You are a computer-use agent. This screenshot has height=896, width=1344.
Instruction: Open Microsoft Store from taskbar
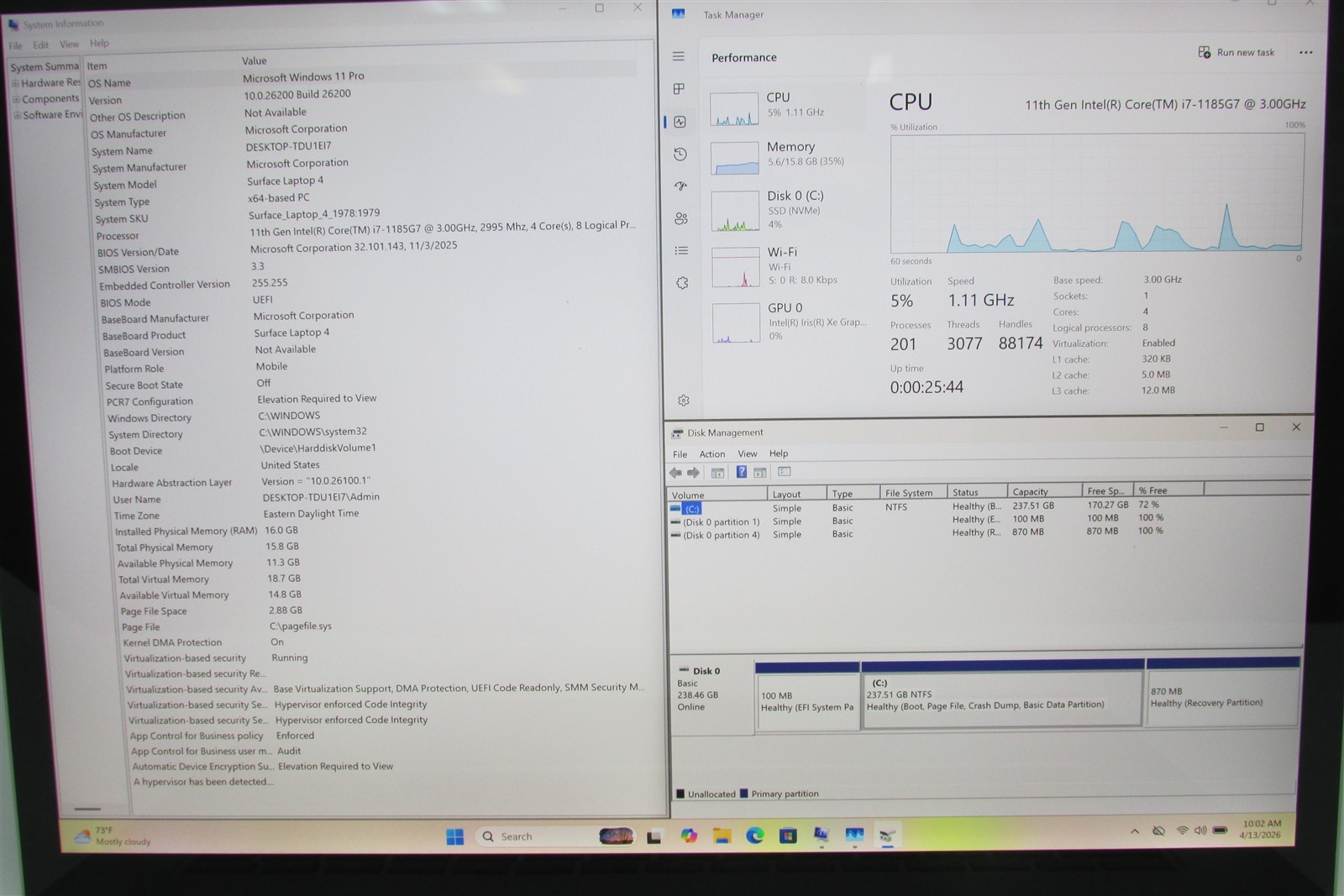tap(787, 835)
